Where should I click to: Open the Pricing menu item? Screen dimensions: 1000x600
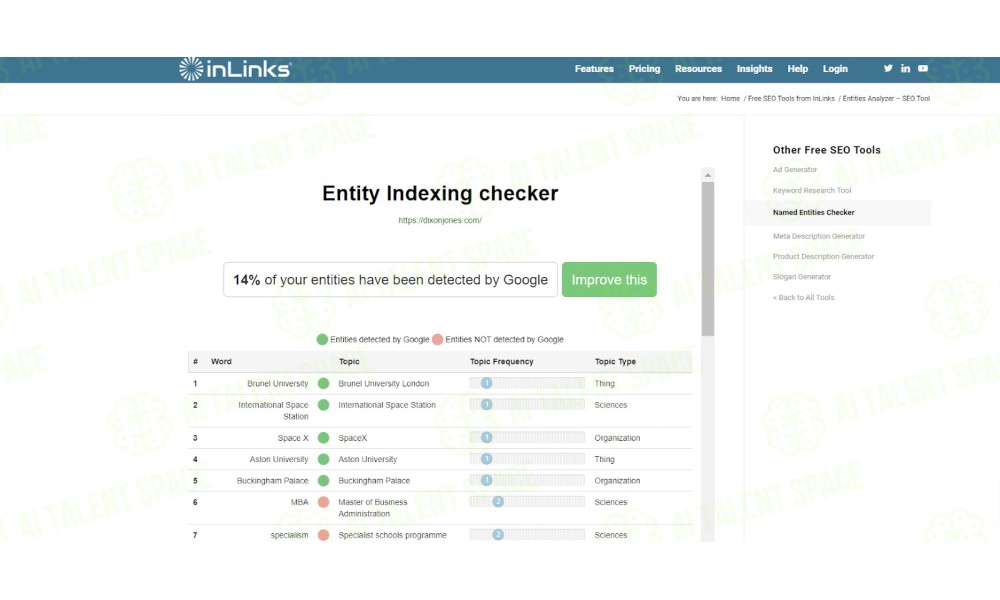(x=644, y=69)
